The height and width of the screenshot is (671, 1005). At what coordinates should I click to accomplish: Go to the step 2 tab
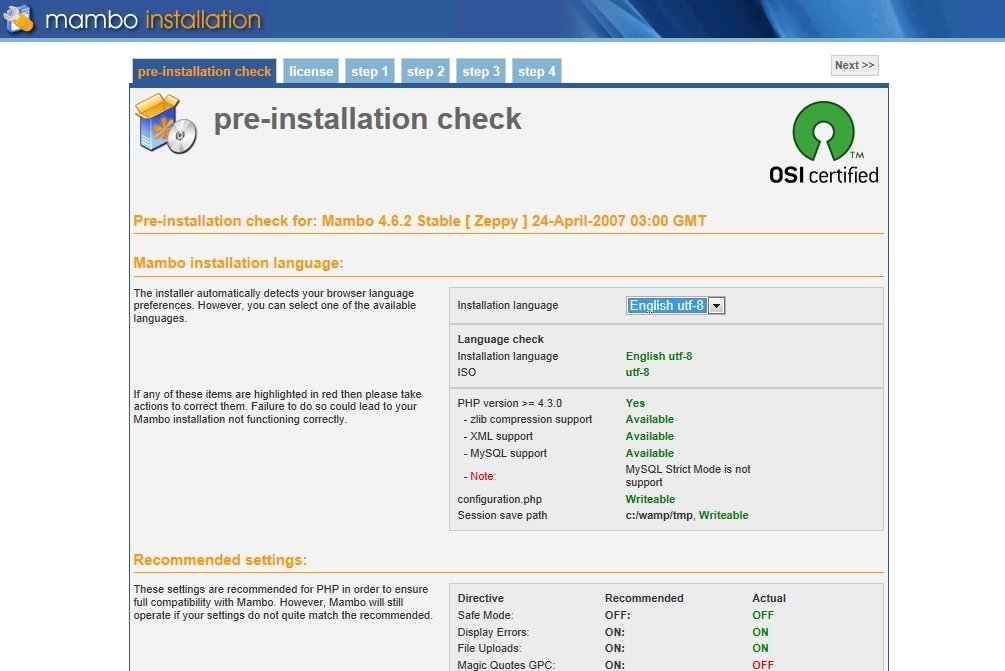(x=425, y=71)
